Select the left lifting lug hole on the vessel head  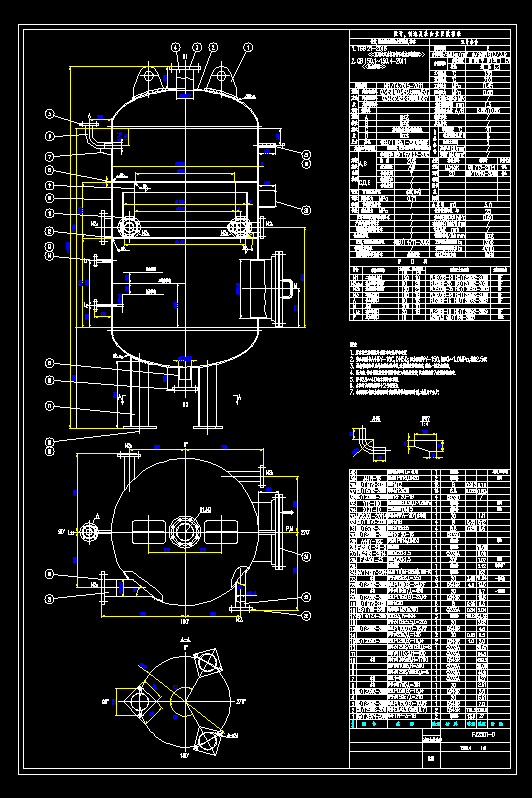pos(148,76)
